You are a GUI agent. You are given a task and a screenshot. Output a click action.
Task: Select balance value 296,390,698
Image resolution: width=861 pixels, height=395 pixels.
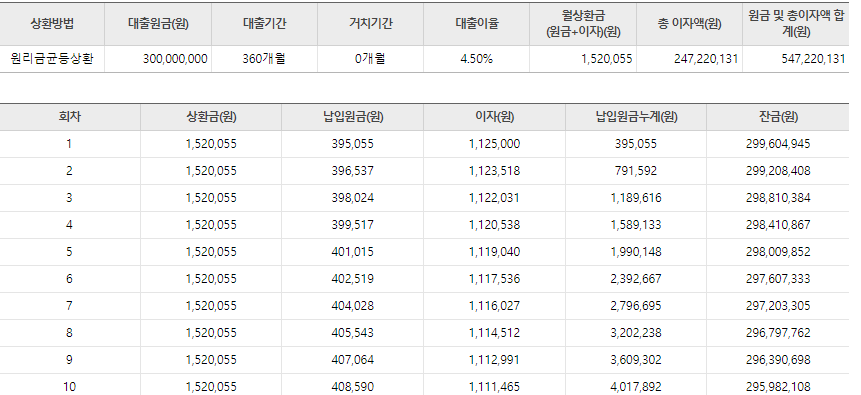point(778,359)
